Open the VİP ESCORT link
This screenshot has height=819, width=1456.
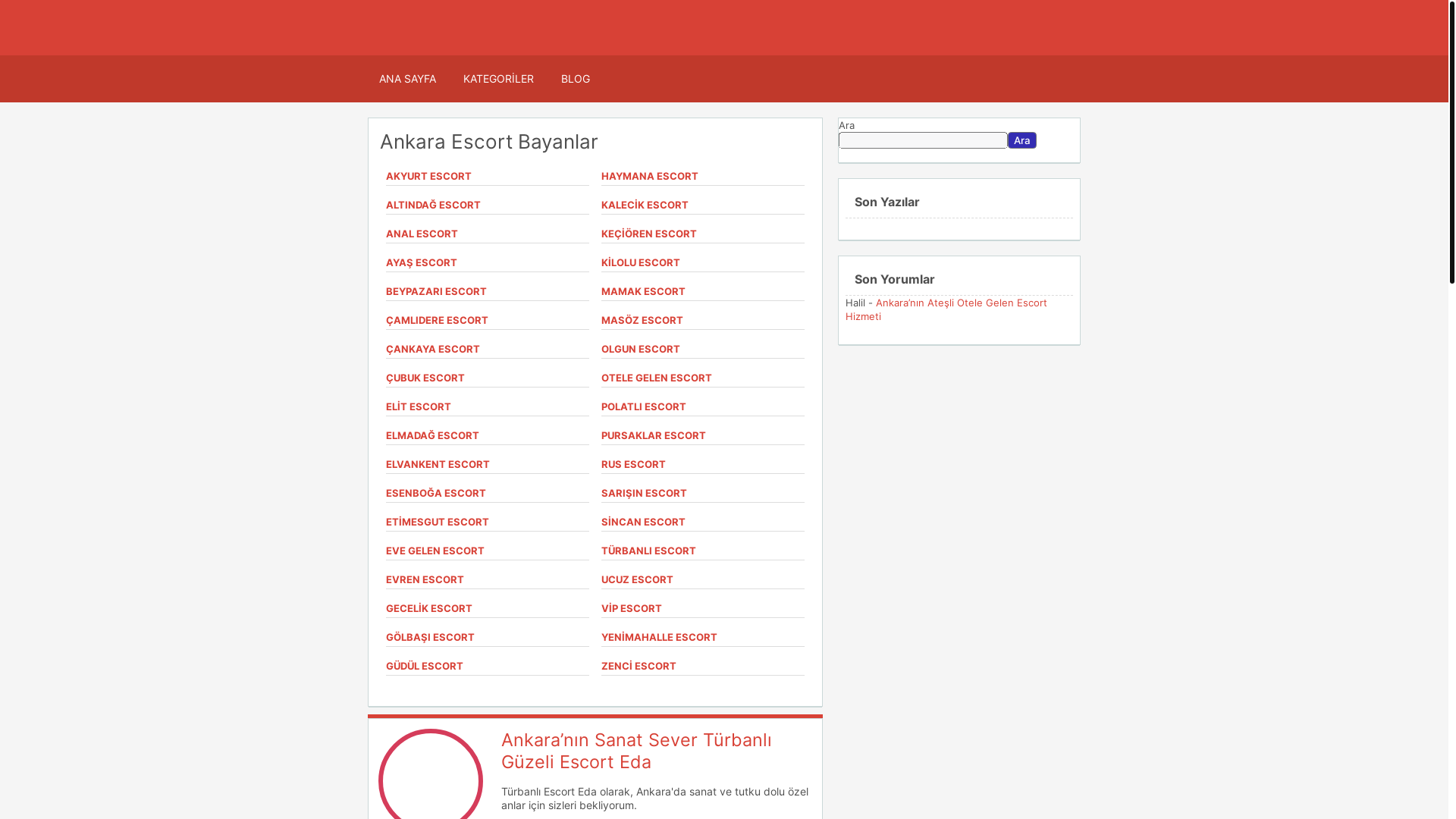[x=632, y=608]
